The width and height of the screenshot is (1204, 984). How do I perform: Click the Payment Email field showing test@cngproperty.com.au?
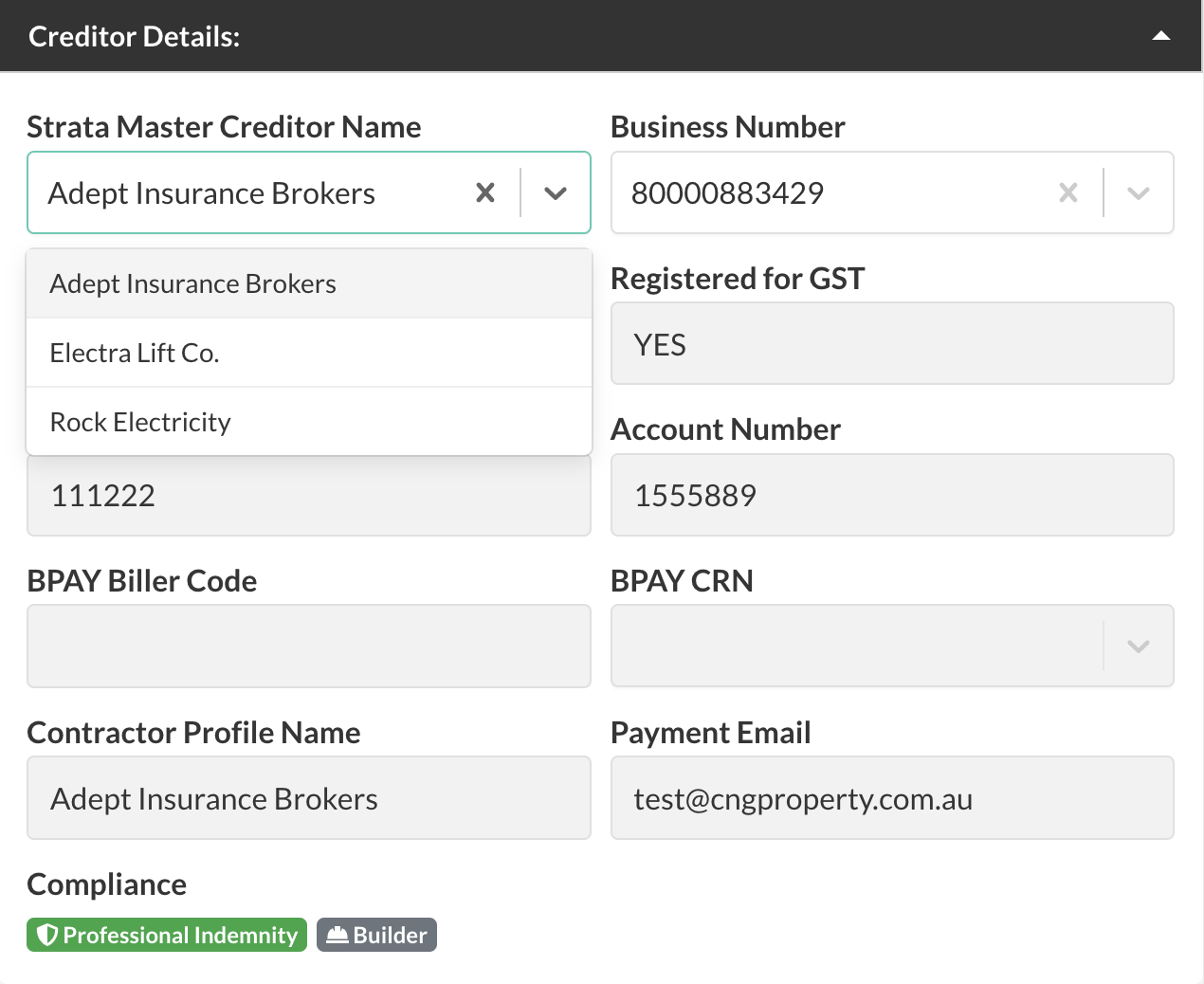point(892,798)
